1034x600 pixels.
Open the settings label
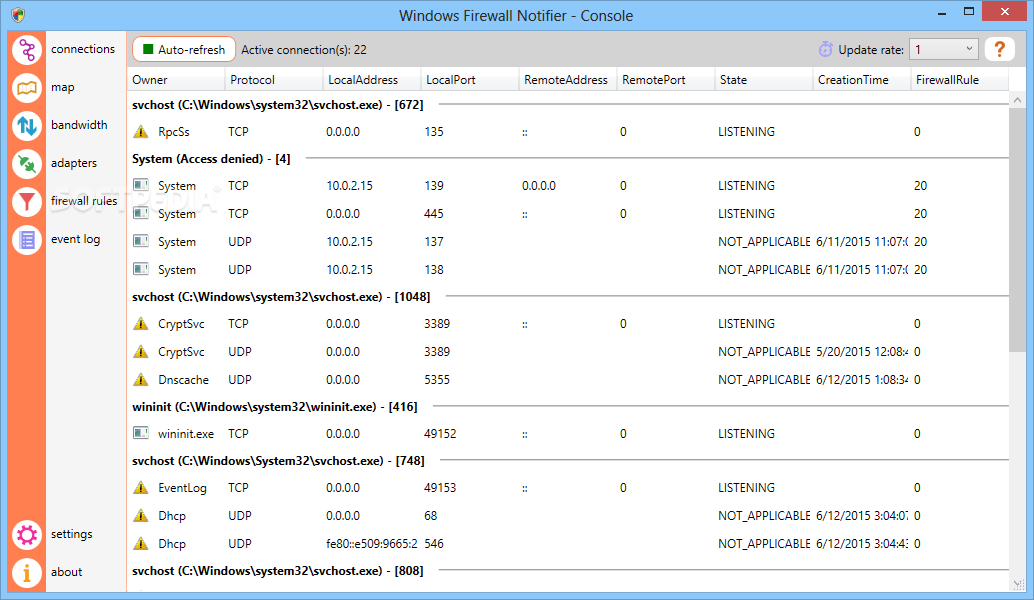(x=72, y=534)
